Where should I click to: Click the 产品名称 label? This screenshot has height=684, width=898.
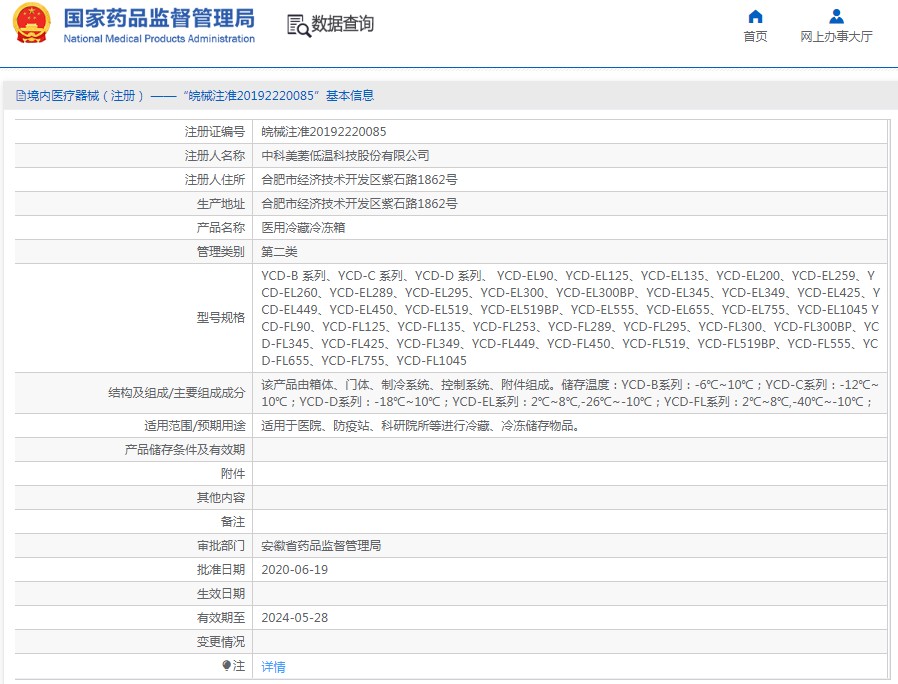coord(221,228)
